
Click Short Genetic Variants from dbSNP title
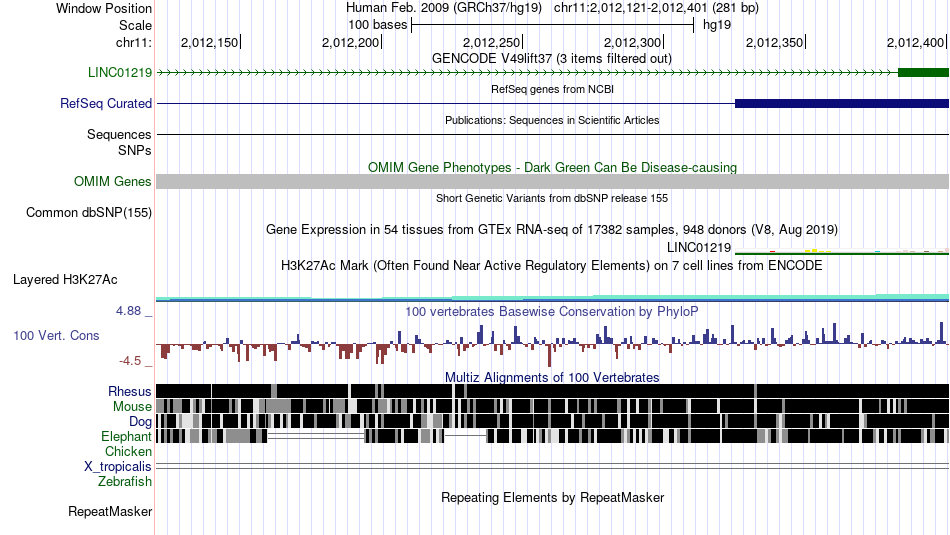[552, 198]
